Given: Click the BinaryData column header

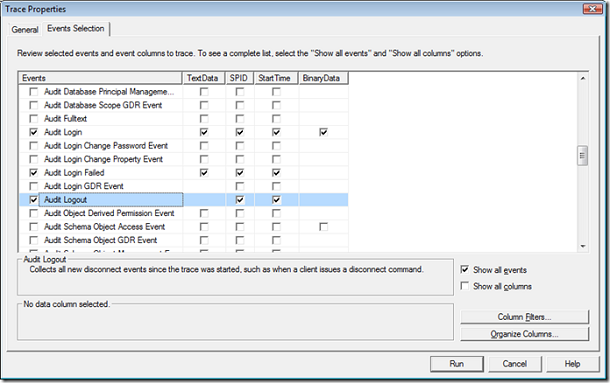Looking at the screenshot, I should click(324, 78).
